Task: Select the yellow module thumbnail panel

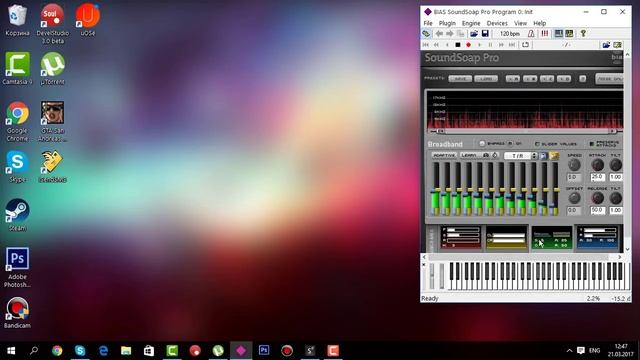Action: (x=506, y=238)
